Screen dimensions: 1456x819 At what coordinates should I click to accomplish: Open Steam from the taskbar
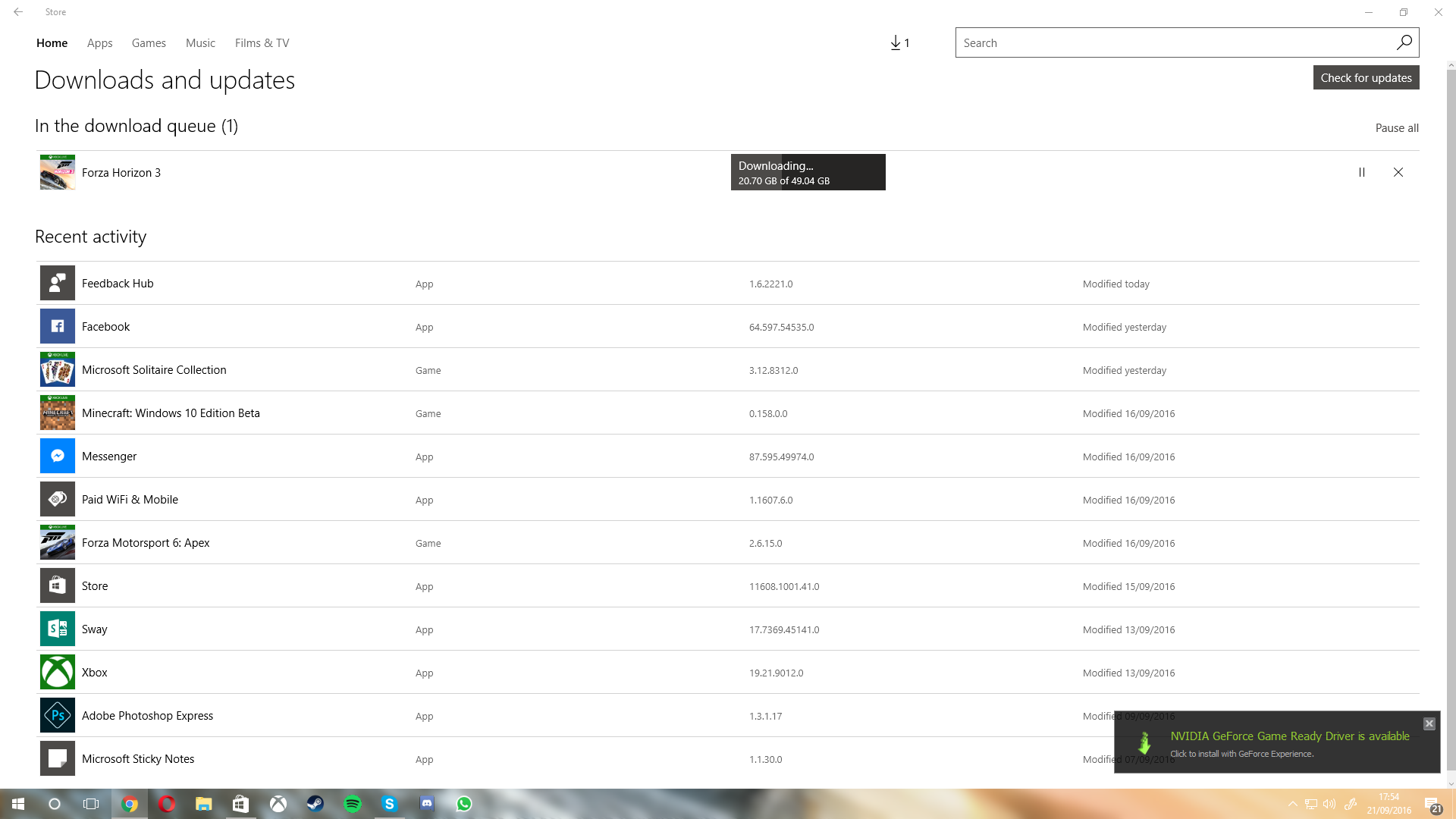315,804
